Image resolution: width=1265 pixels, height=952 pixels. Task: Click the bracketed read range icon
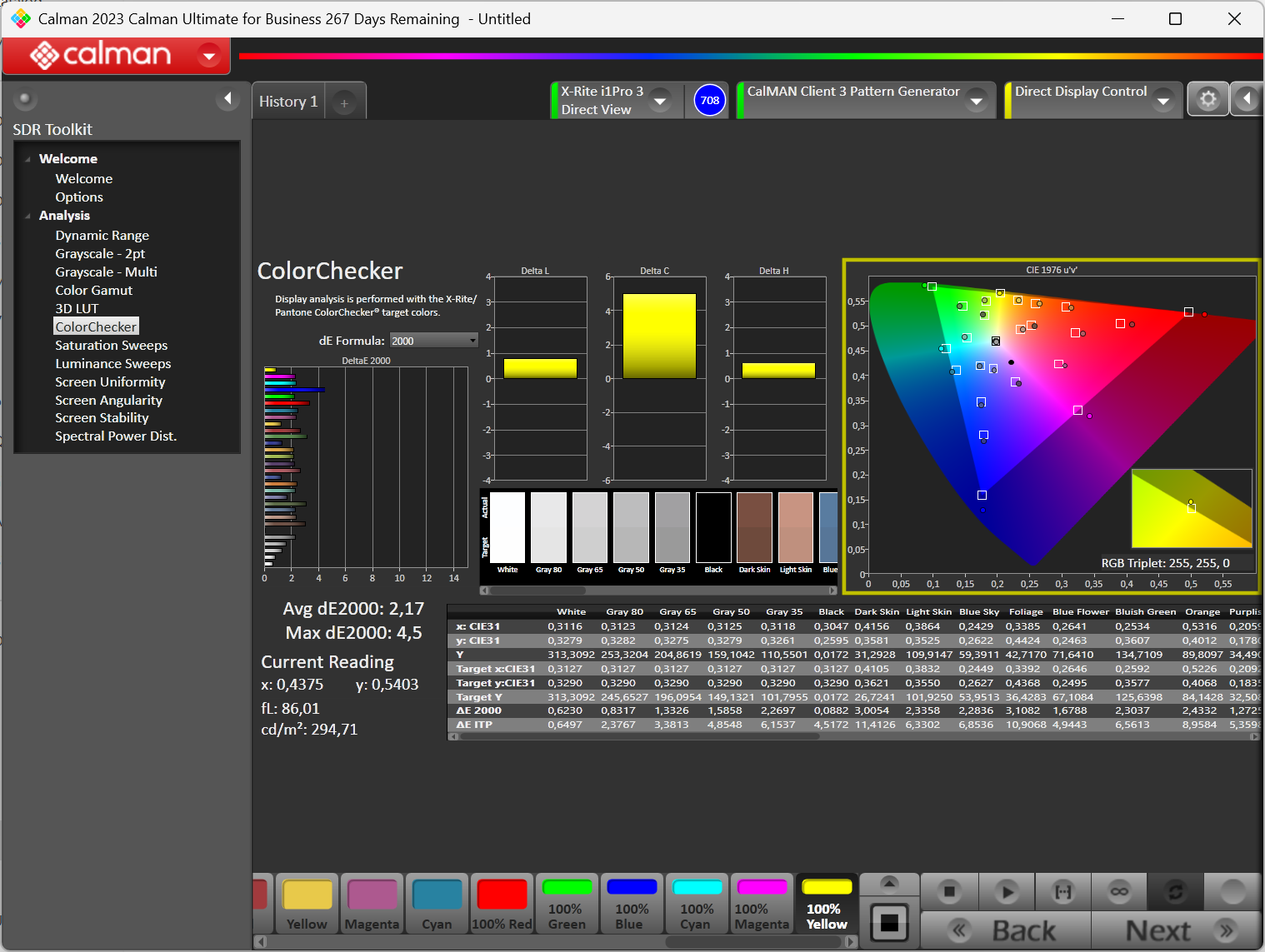(x=1063, y=892)
